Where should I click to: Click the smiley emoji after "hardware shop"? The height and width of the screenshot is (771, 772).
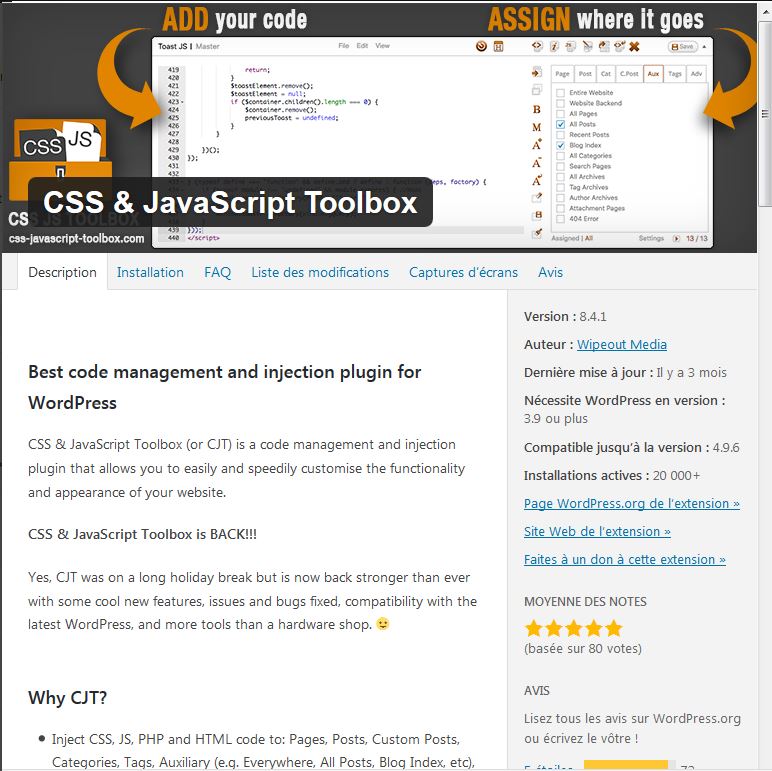[382, 624]
